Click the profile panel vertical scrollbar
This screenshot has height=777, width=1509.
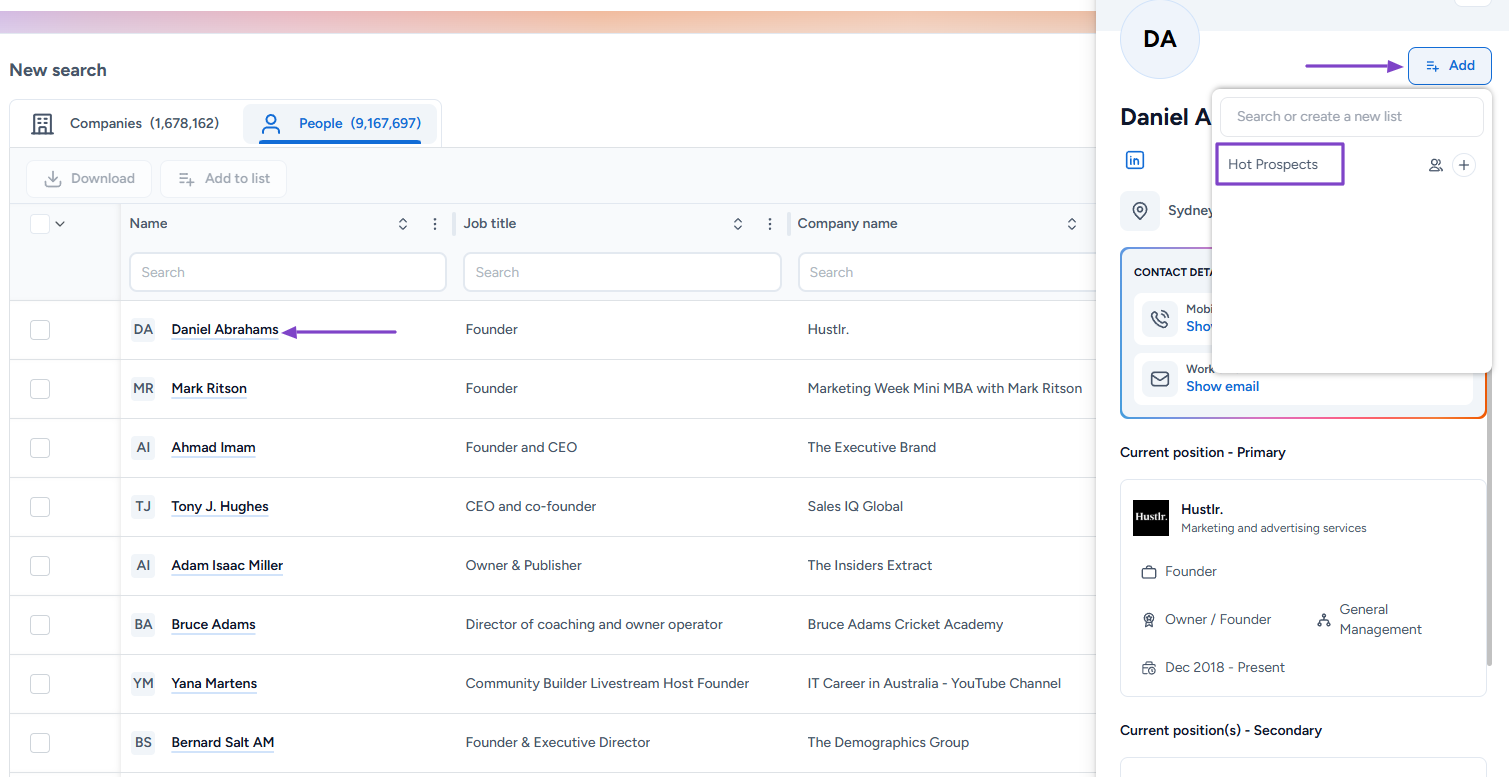(x=1489, y=520)
